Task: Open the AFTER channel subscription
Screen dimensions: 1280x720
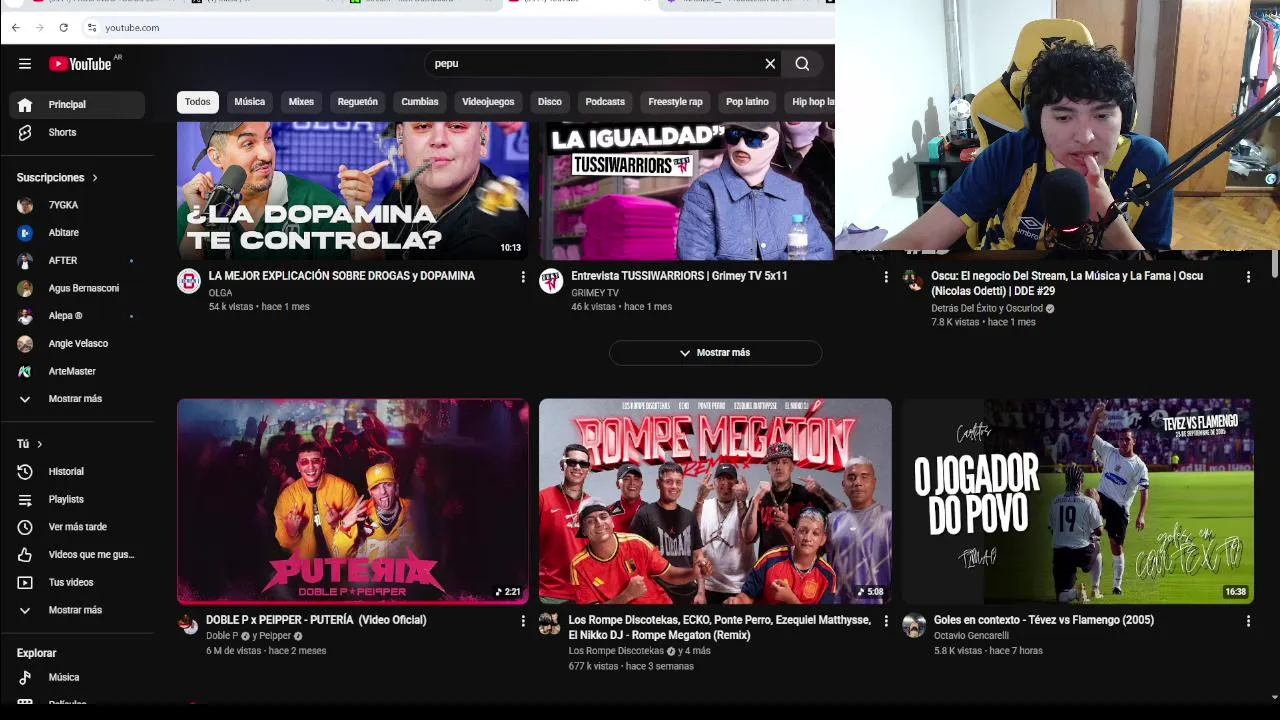Action: (77, 261)
